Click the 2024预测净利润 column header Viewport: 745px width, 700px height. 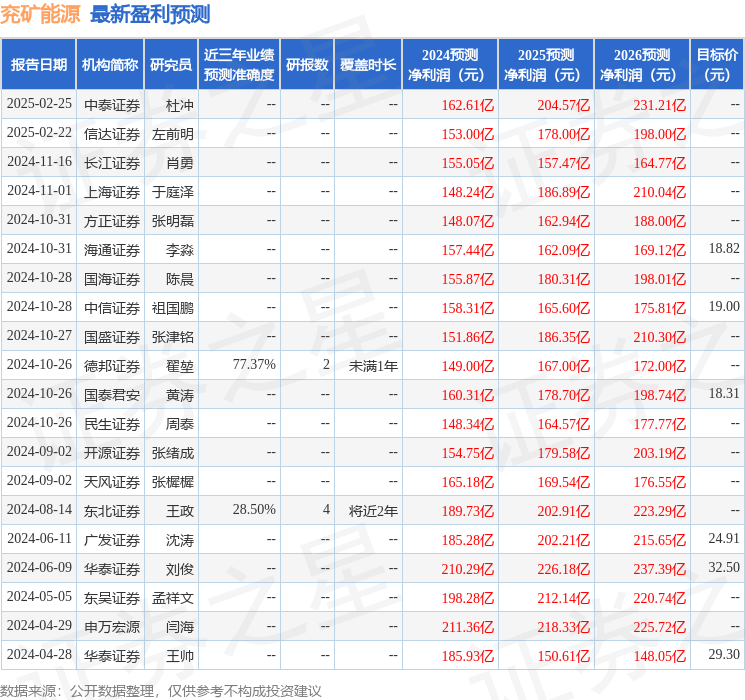pyautogui.click(x=450, y=65)
